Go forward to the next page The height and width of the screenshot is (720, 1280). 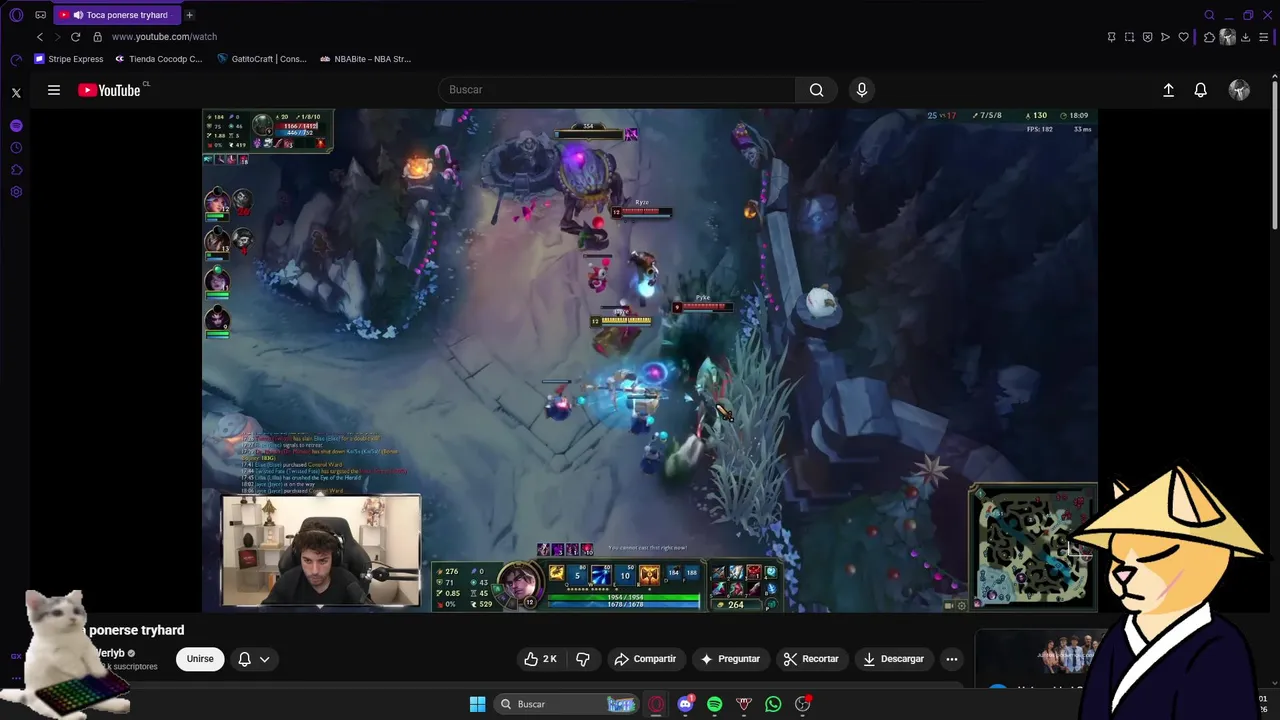(x=57, y=37)
